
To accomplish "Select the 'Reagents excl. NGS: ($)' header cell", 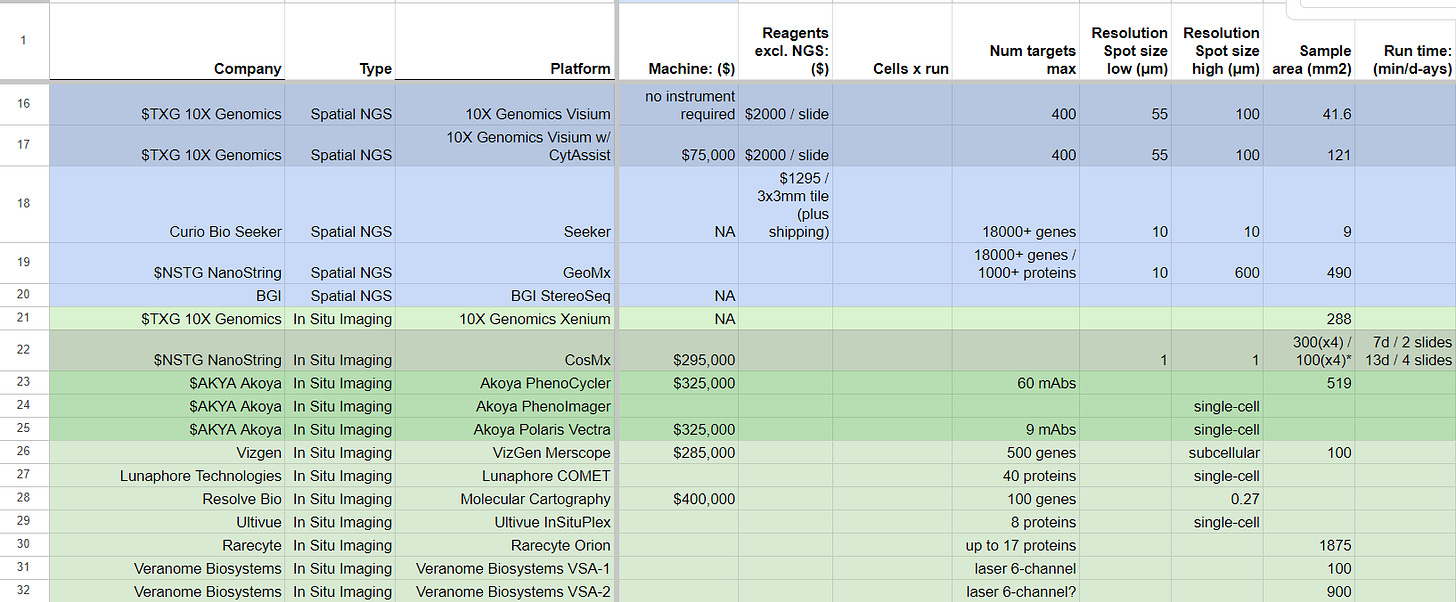I will pos(786,42).
